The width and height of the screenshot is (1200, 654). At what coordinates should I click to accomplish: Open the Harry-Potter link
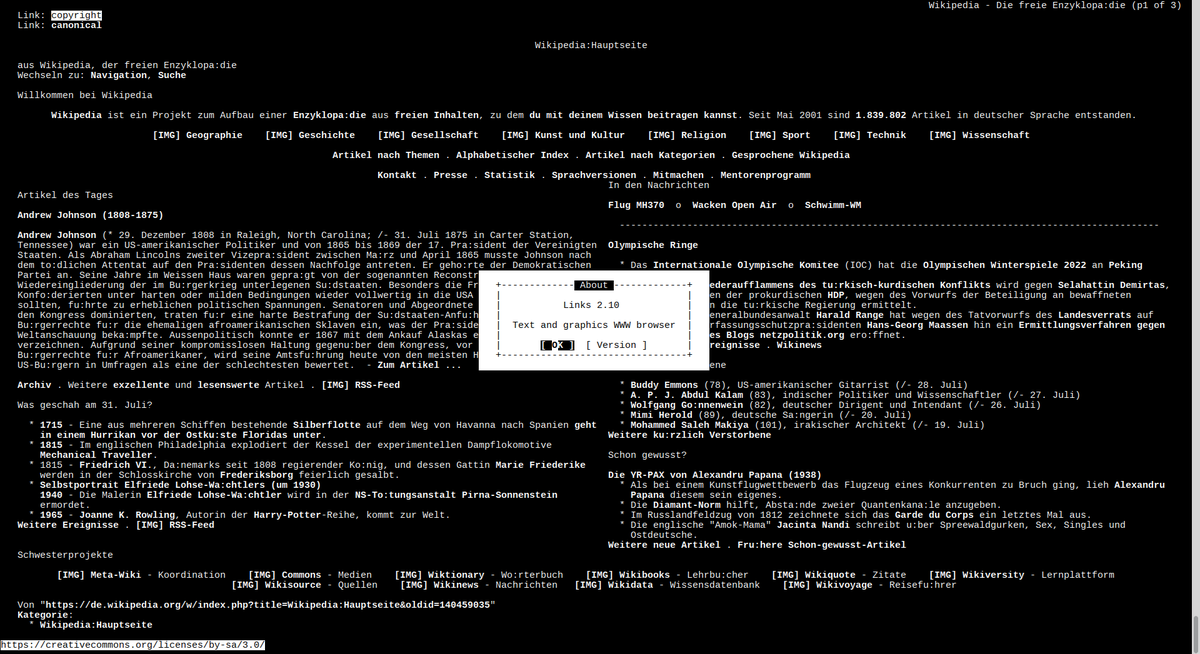pyautogui.click(x=288, y=515)
